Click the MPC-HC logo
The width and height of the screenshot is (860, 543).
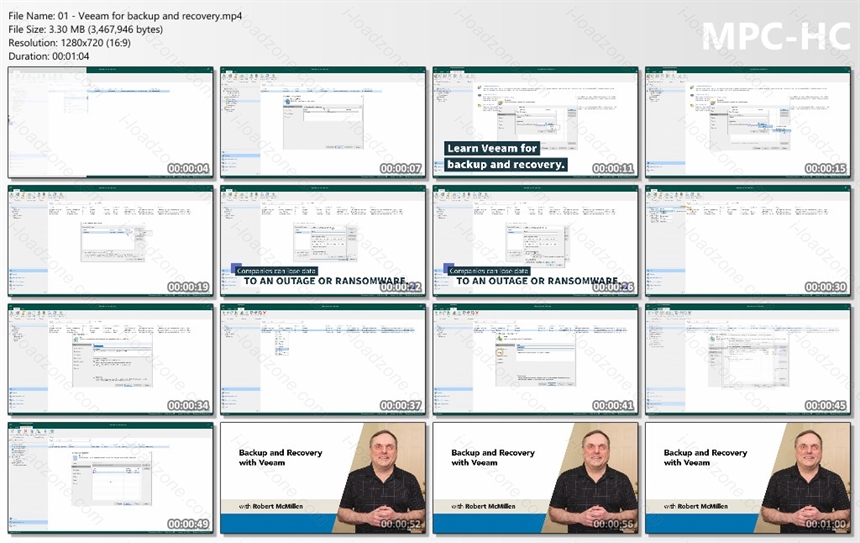776,36
